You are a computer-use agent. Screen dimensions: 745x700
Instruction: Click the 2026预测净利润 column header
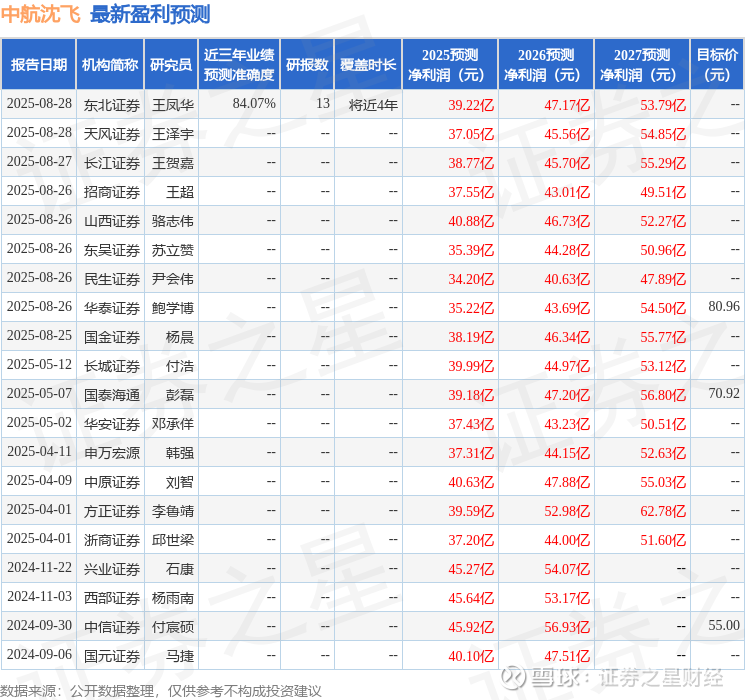546,65
